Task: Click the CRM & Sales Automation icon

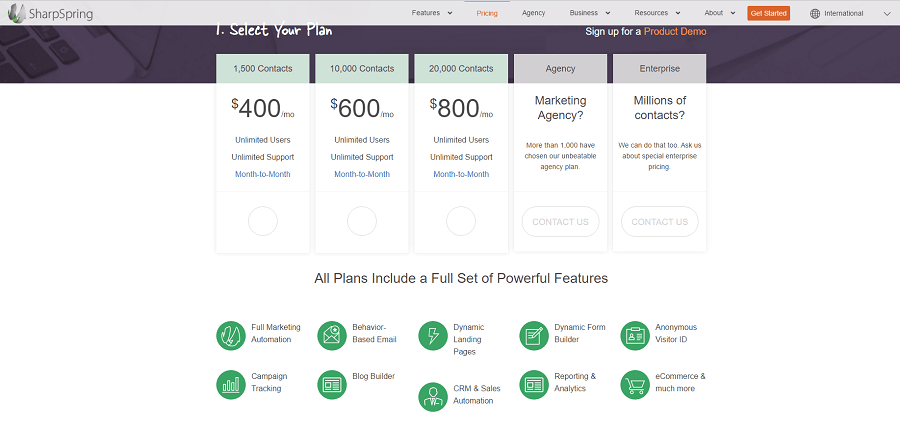Action: tap(433, 396)
